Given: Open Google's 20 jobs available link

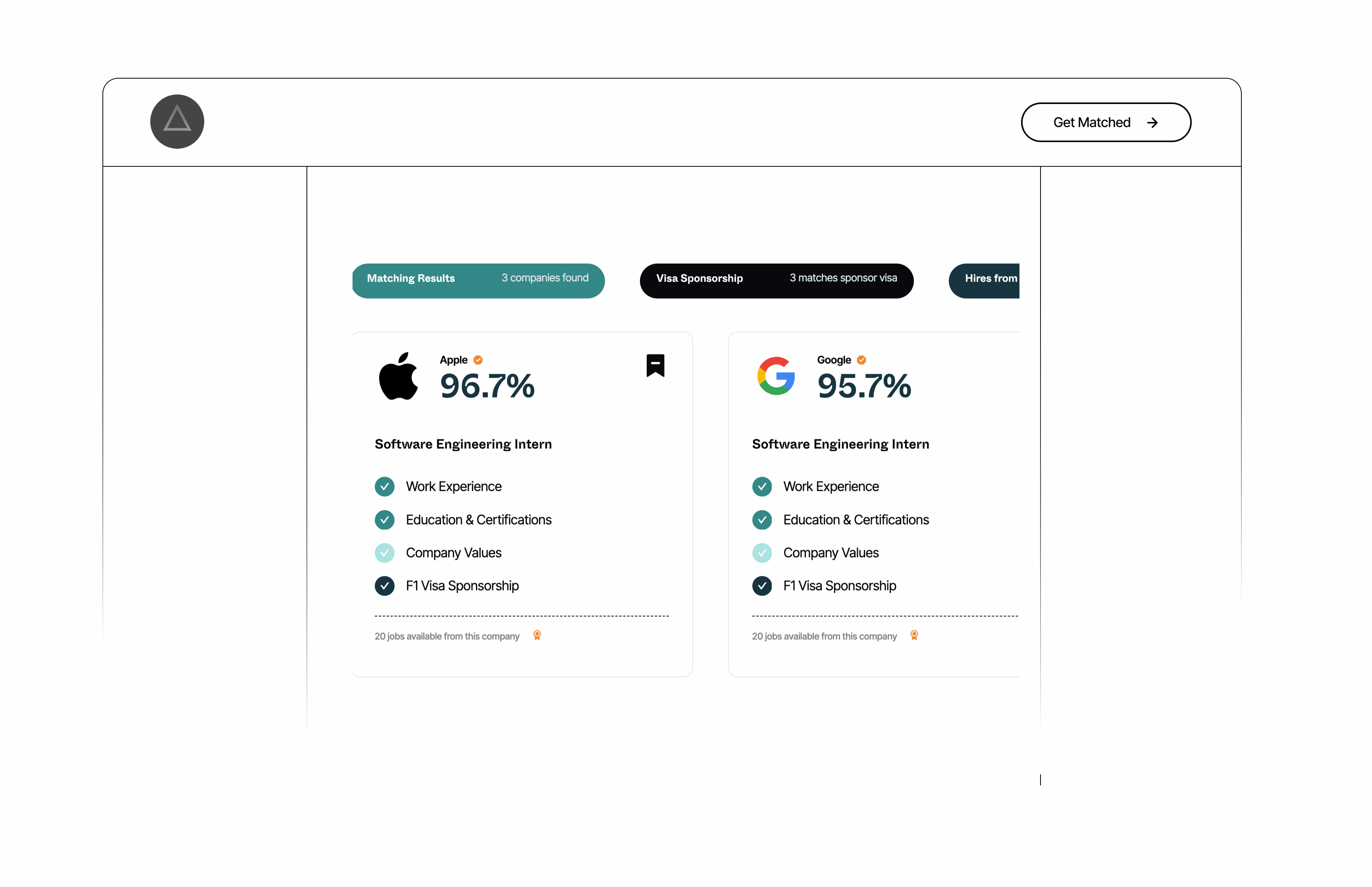Looking at the screenshot, I should coord(824,636).
